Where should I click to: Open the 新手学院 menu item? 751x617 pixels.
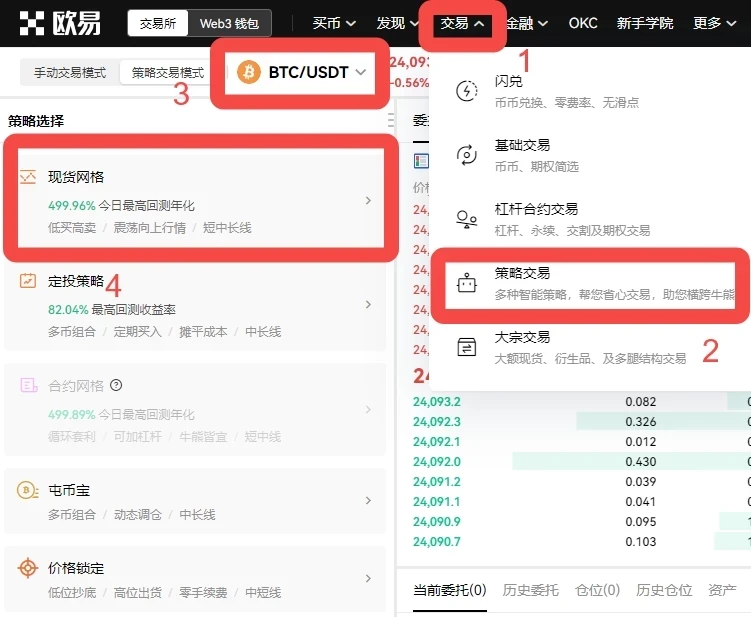645,23
